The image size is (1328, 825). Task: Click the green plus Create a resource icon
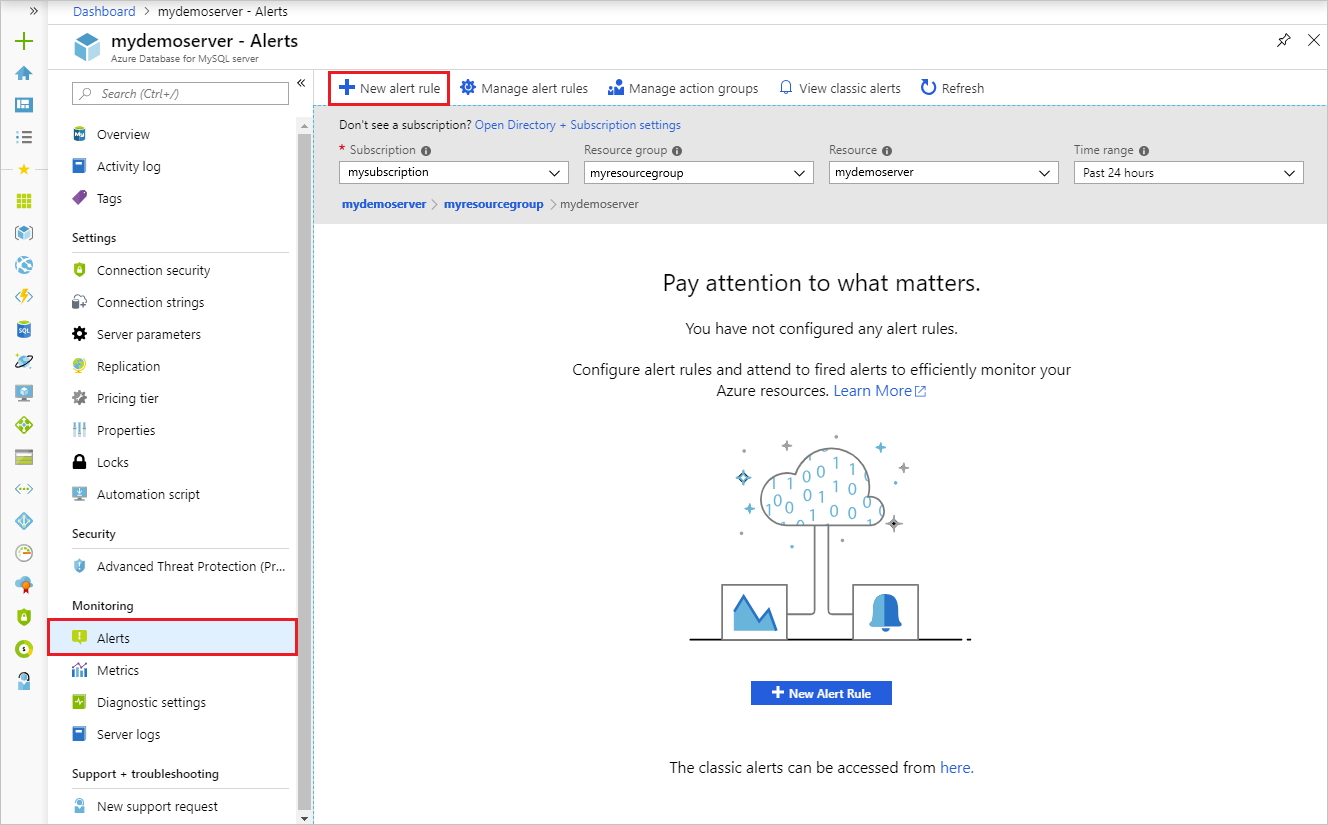click(24, 41)
